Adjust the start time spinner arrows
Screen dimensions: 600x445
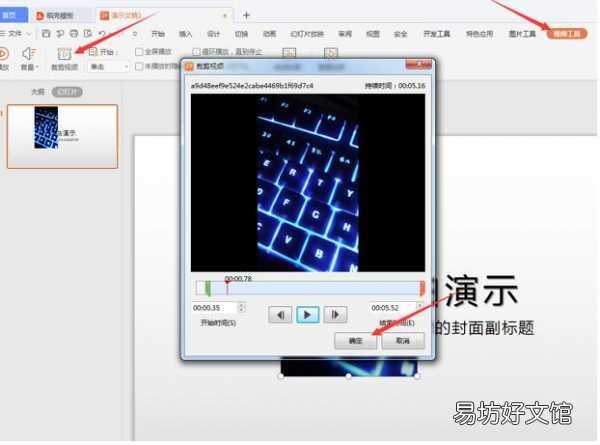[241, 307]
